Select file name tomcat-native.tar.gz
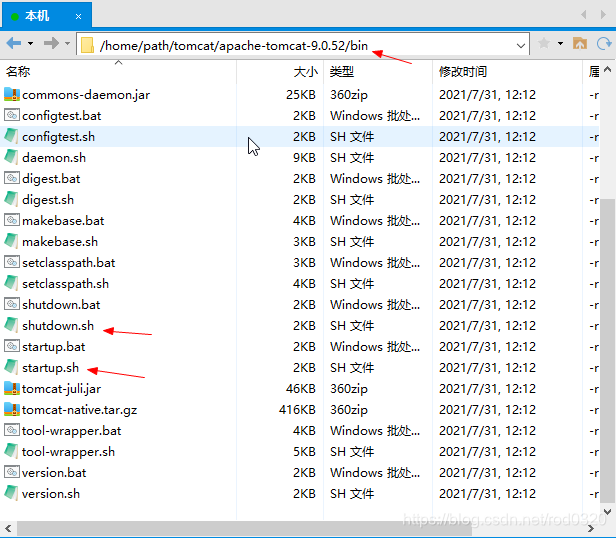The width and height of the screenshot is (616, 538). (x=79, y=410)
